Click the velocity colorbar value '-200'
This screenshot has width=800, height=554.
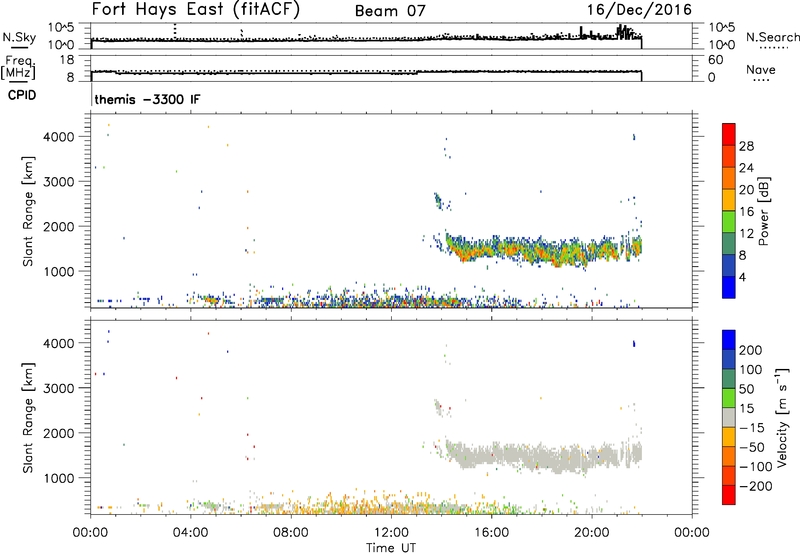click(x=754, y=486)
